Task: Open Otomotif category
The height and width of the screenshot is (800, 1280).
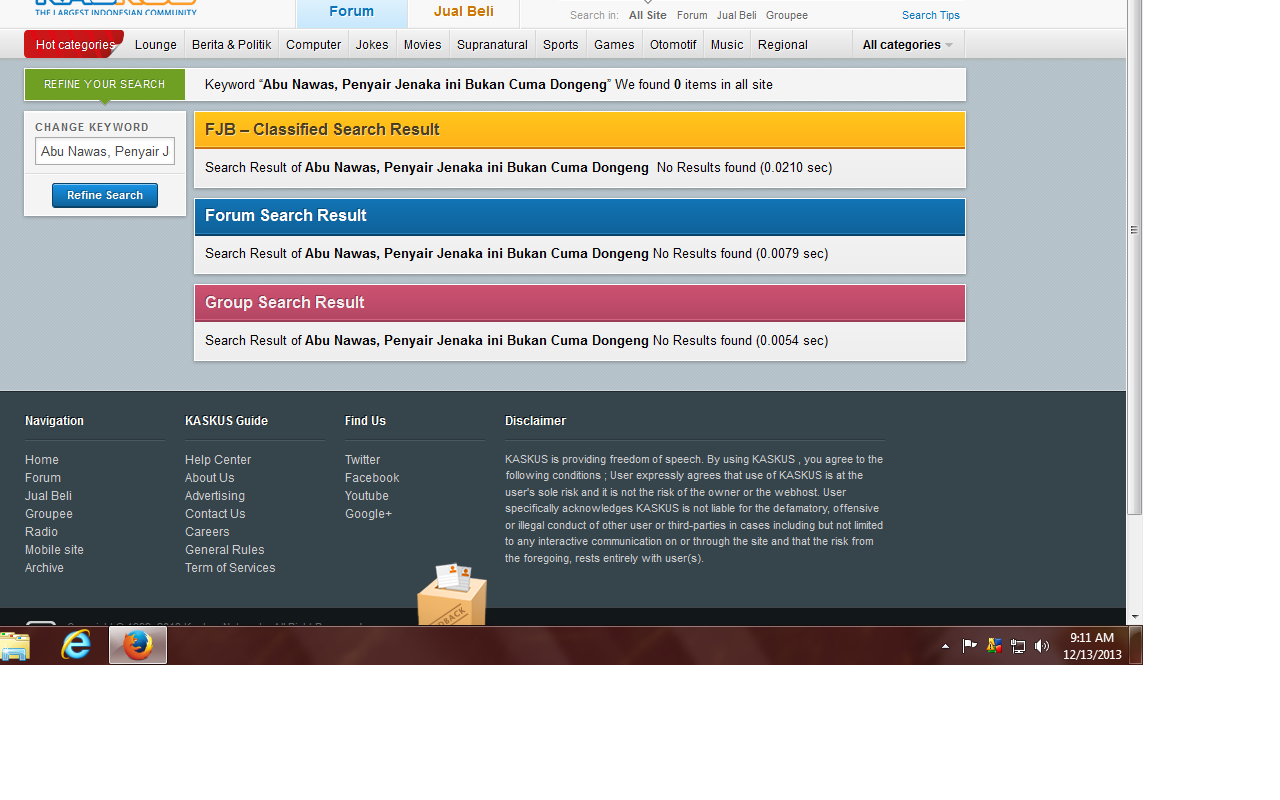Action: click(673, 44)
